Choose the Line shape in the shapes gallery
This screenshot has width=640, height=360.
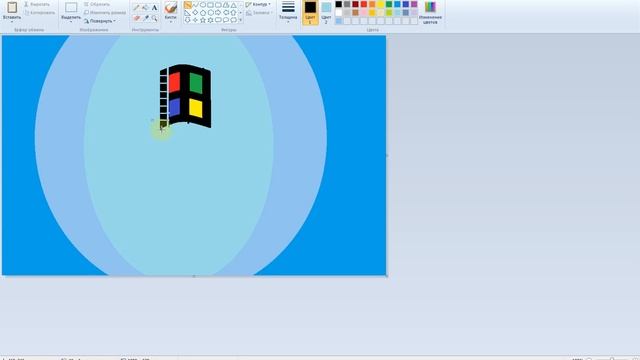[188, 5]
